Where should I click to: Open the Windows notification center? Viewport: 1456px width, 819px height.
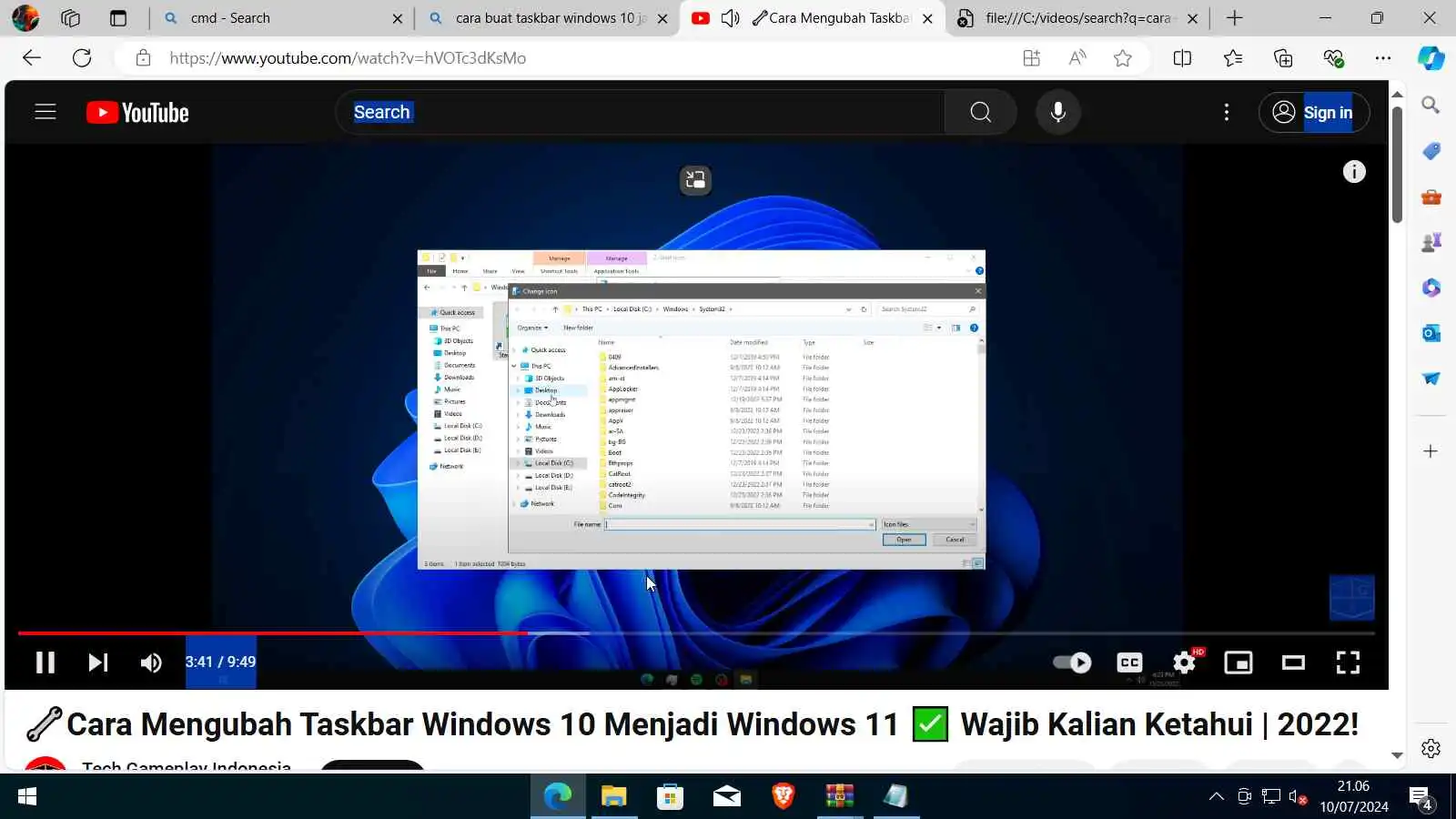click(x=1421, y=797)
